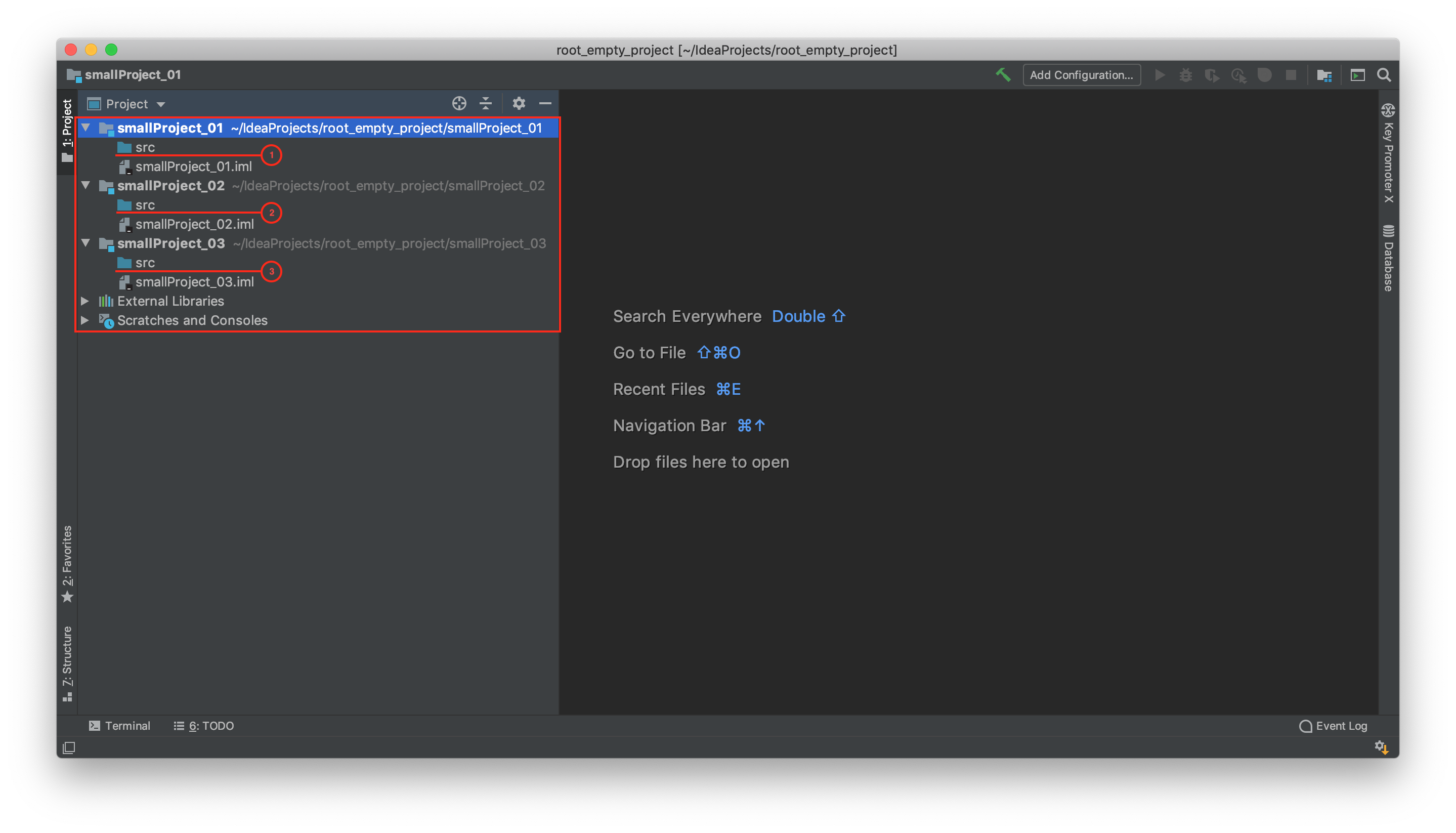
Task: Click the Collapse All icon in Project panel
Action: click(486, 104)
